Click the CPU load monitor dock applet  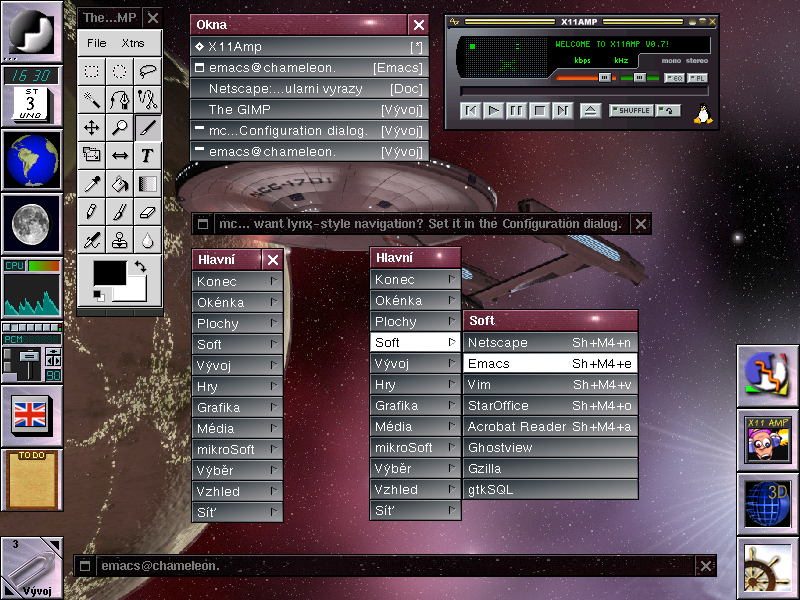click(32, 288)
